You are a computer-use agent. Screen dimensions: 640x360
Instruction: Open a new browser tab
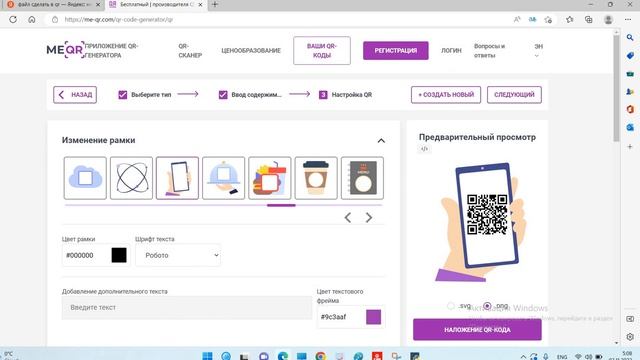click(x=215, y=4)
